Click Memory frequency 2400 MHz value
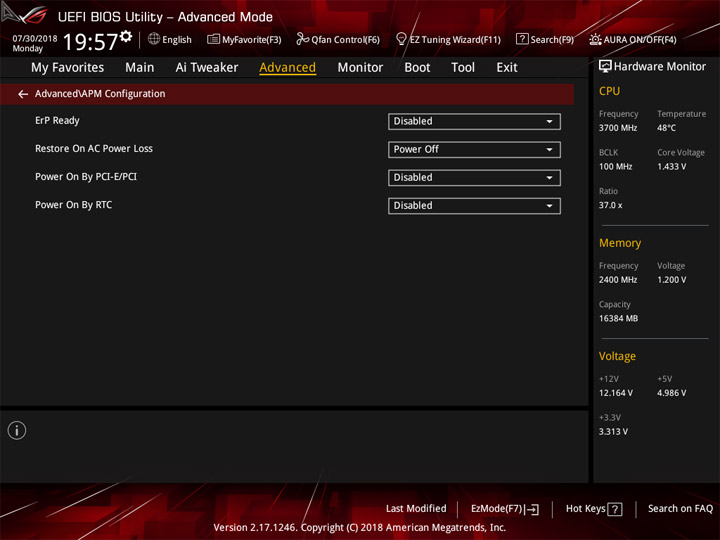Screen dimensions: 720x540 click(x=618, y=280)
